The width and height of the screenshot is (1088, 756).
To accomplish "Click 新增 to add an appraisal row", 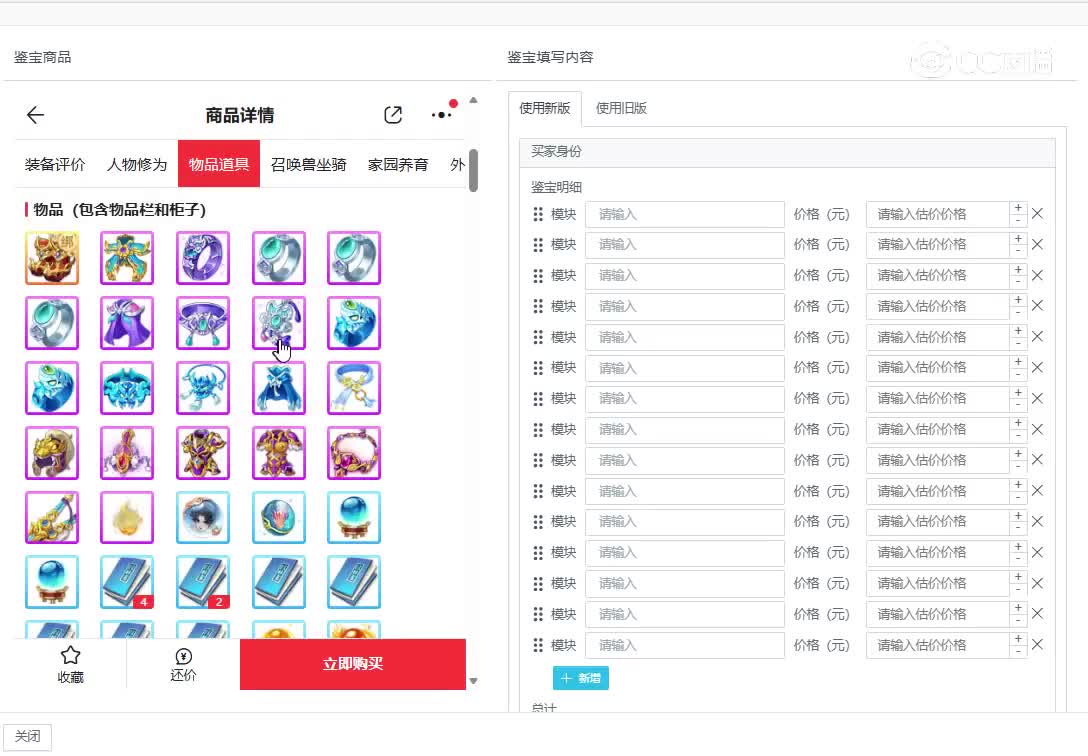I will tap(581, 678).
